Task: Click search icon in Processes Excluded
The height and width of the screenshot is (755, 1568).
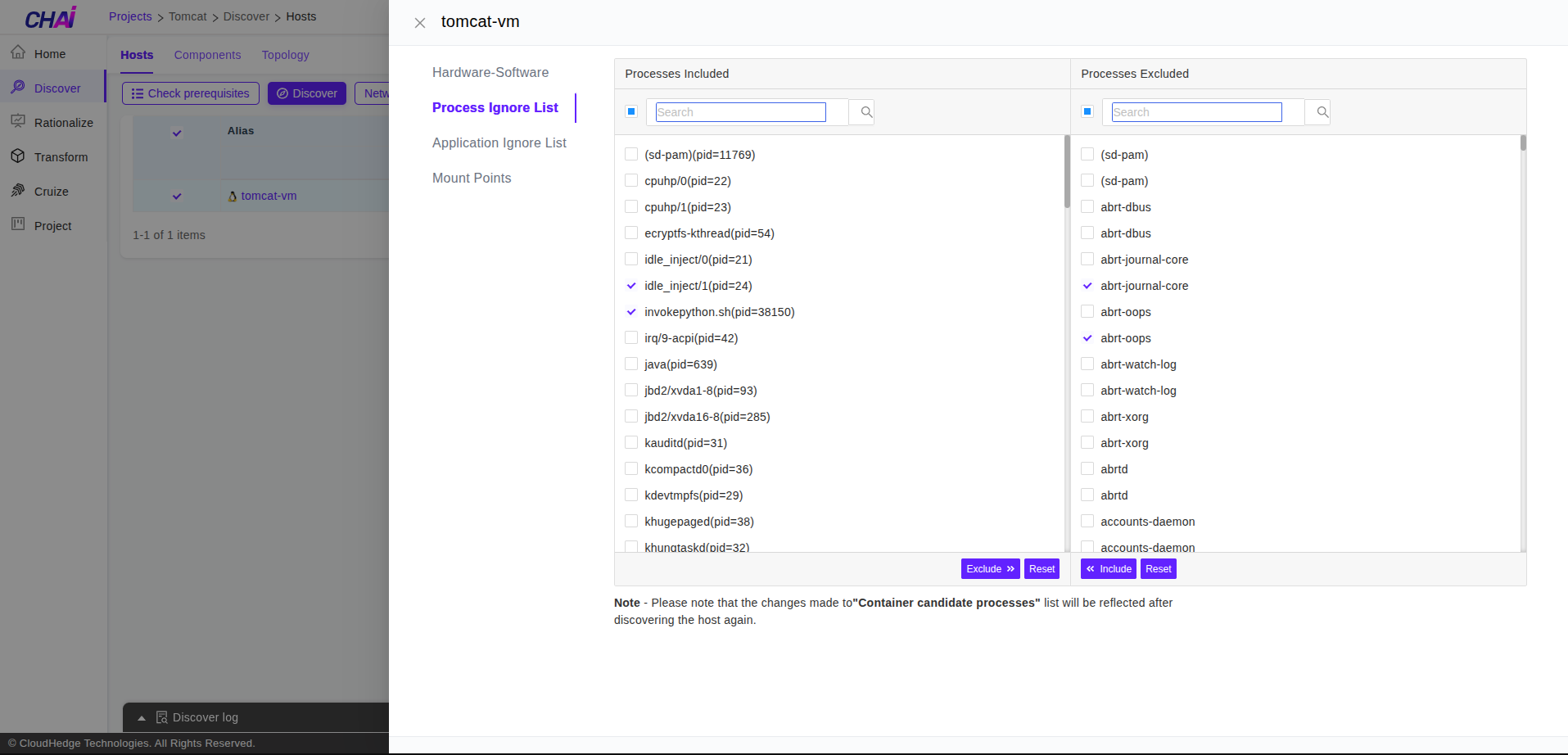Action: click(x=1322, y=112)
